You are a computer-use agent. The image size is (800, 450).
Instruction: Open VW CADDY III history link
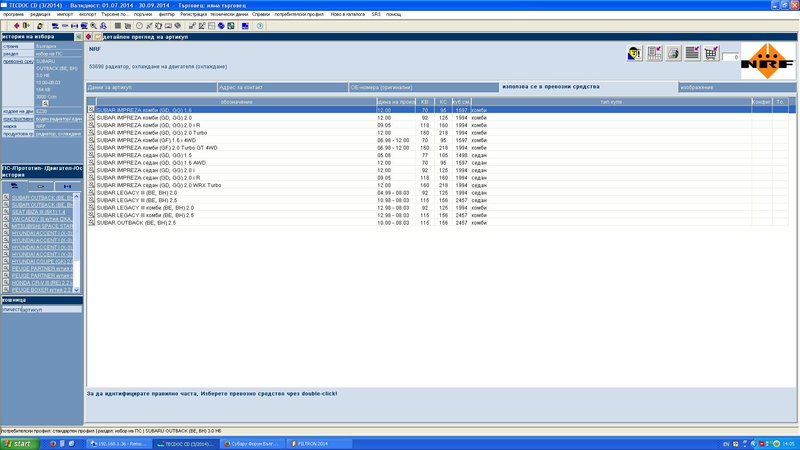pos(42,219)
